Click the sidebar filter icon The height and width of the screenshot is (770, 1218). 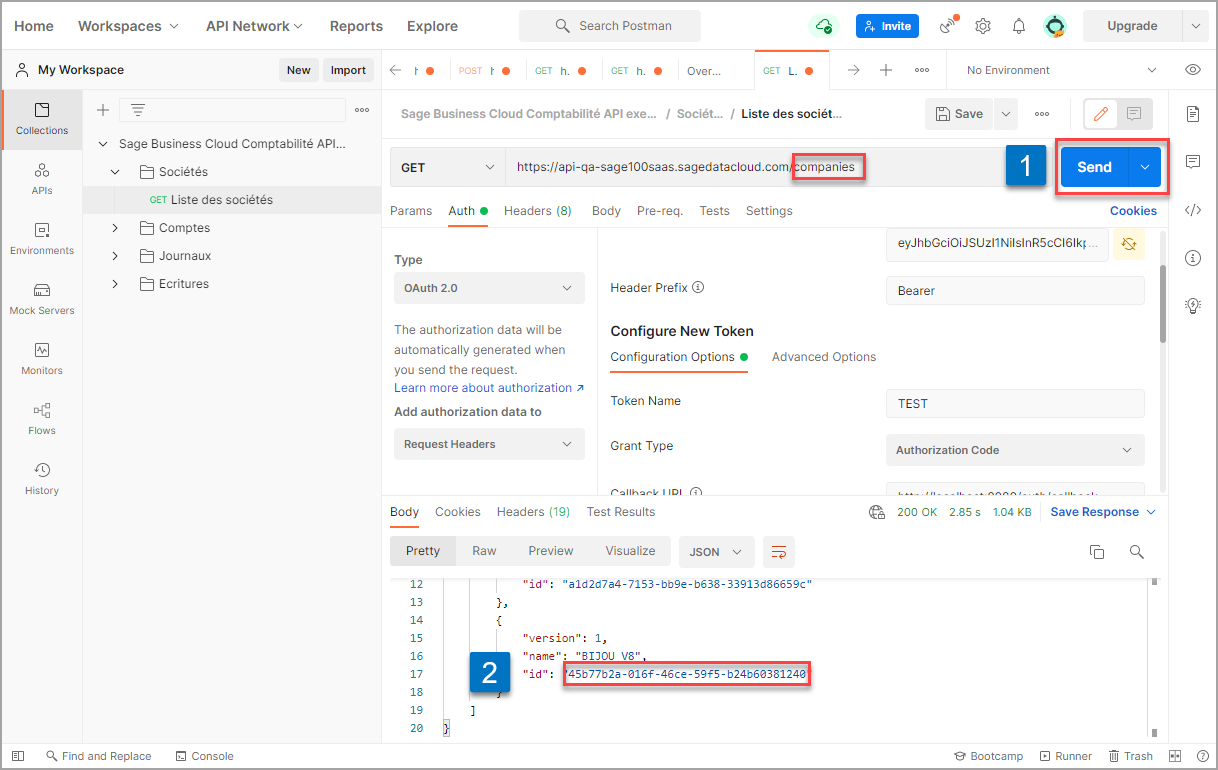point(138,110)
